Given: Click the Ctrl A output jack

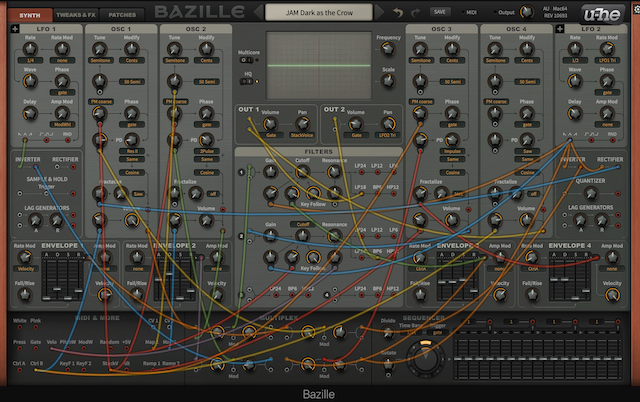Looking at the screenshot, I should coord(20,370).
